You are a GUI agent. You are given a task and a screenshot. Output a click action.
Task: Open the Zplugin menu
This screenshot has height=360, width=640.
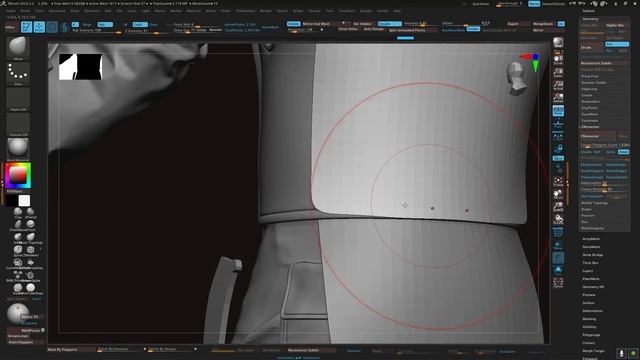[x=365, y=11]
